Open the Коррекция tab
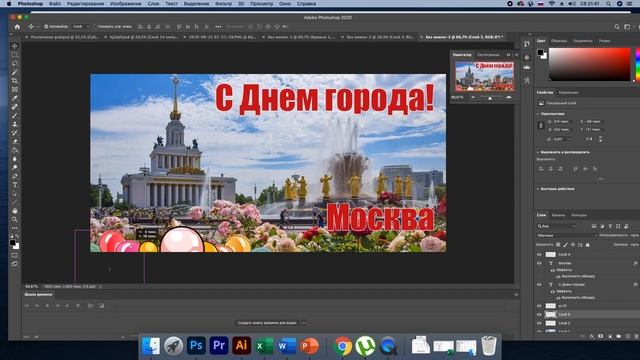This screenshot has height=360, width=640. [569, 93]
